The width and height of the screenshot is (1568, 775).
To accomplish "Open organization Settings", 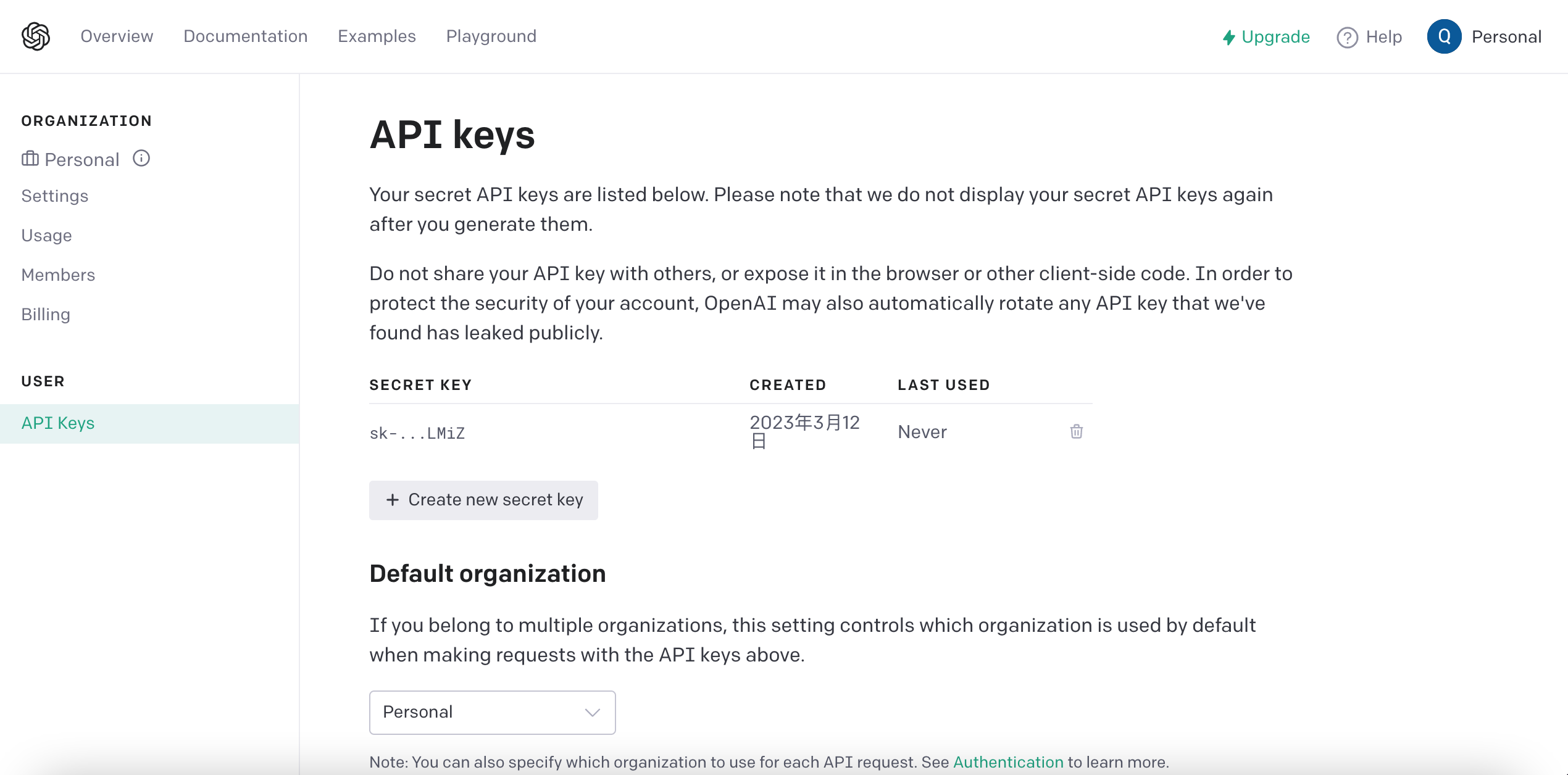I will pos(54,196).
